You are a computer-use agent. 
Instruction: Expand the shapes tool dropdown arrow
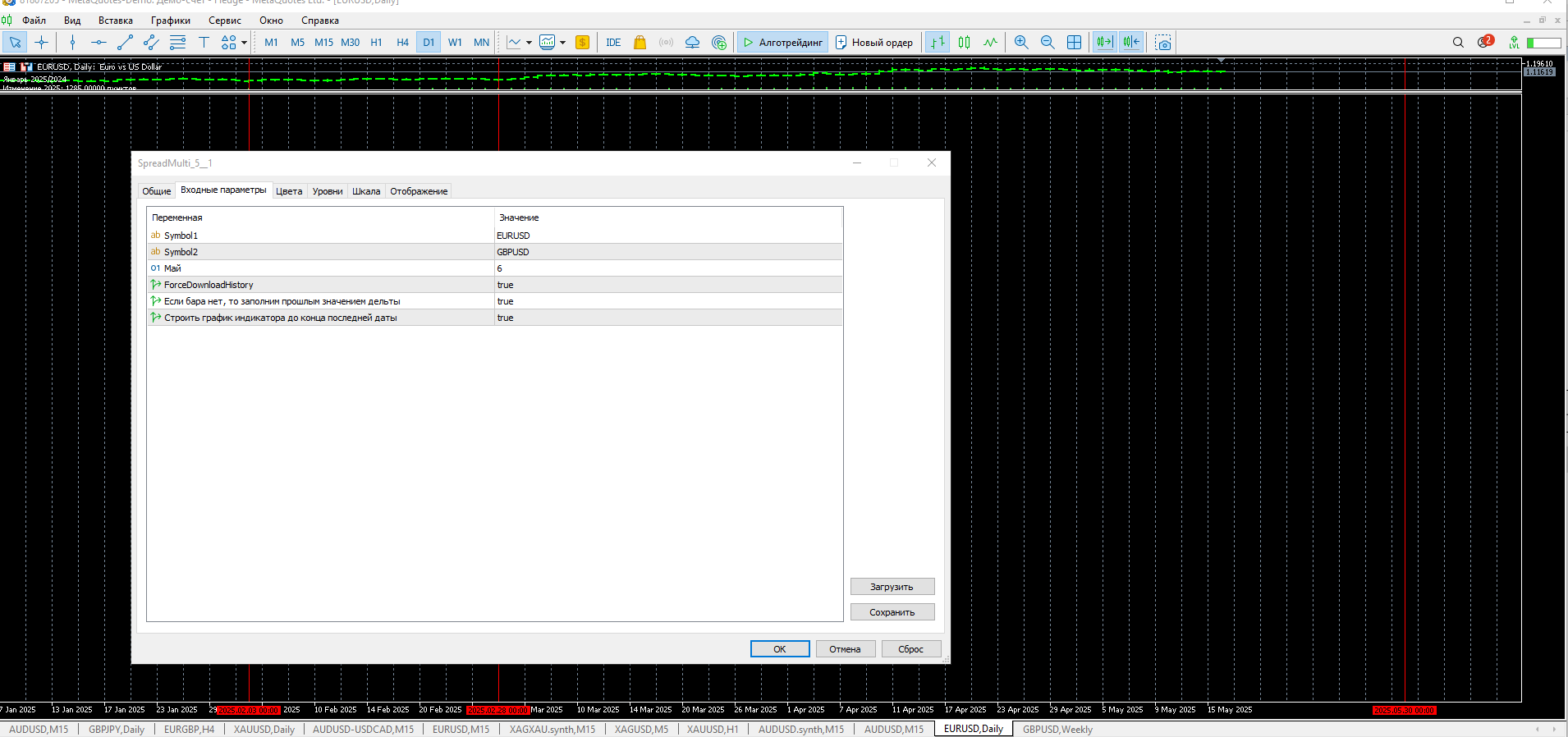click(245, 43)
